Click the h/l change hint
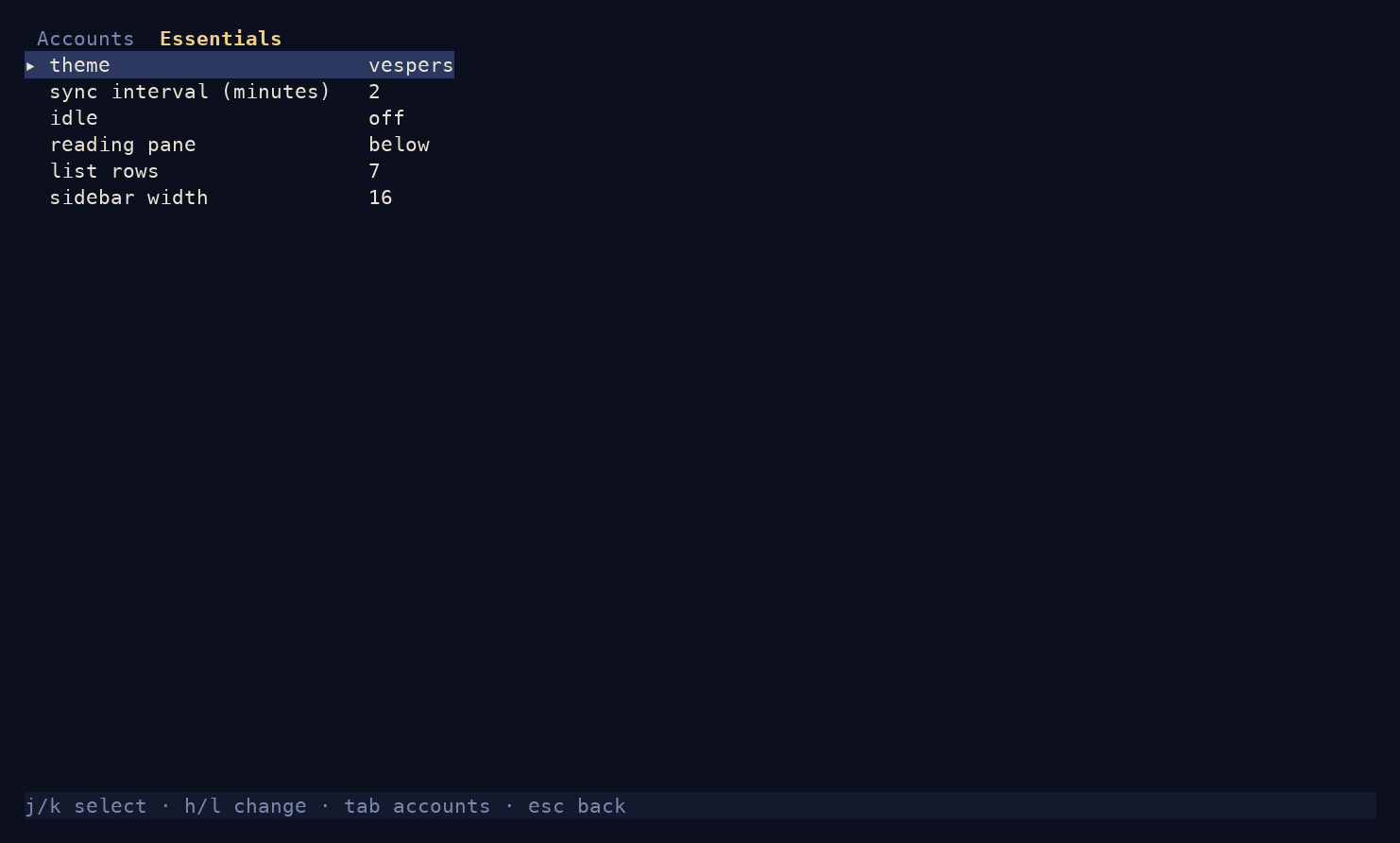Image resolution: width=1400 pixels, height=843 pixels. tap(246, 806)
